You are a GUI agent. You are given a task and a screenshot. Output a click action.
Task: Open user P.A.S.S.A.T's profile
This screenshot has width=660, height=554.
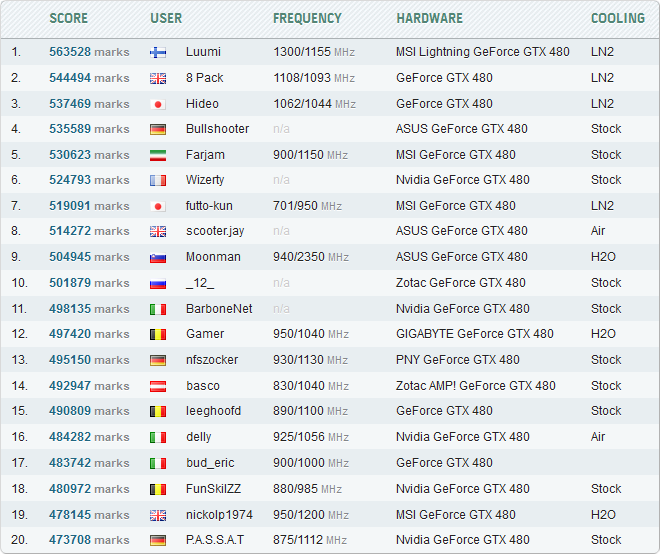(x=215, y=540)
